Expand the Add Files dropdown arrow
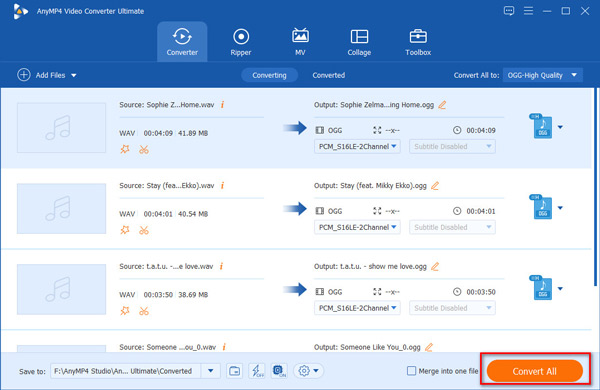The width and height of the screenshot is (600, 390). click(73, 75)
